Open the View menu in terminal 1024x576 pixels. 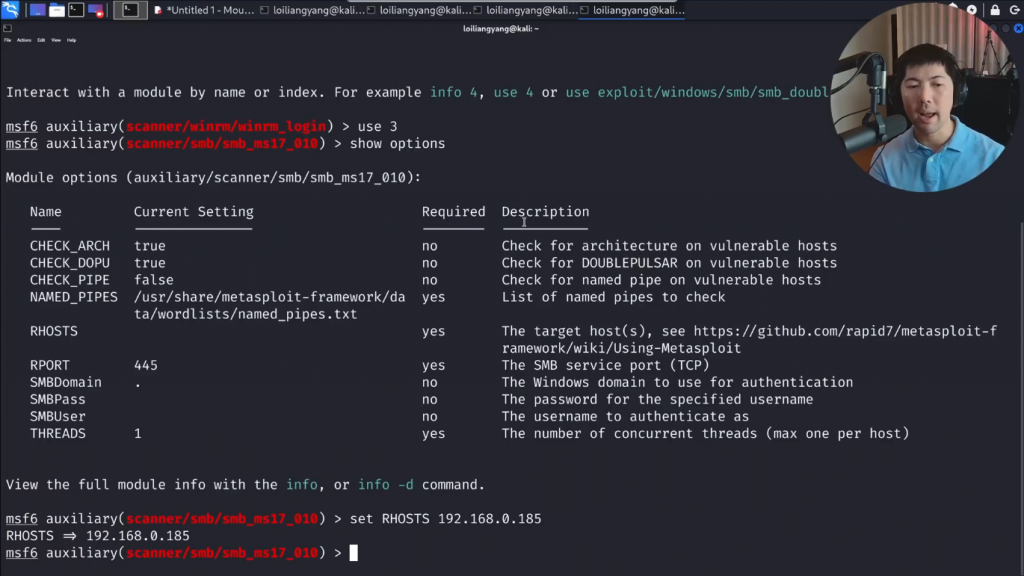click(x=56, y=40)
